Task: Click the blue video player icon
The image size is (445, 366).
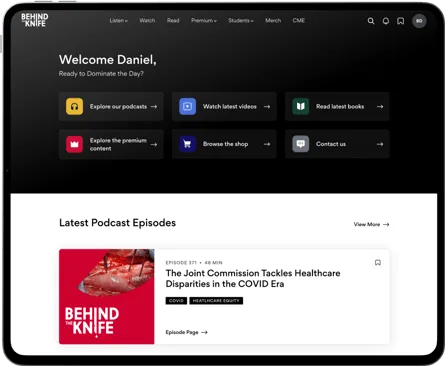Action: (187, 107)
